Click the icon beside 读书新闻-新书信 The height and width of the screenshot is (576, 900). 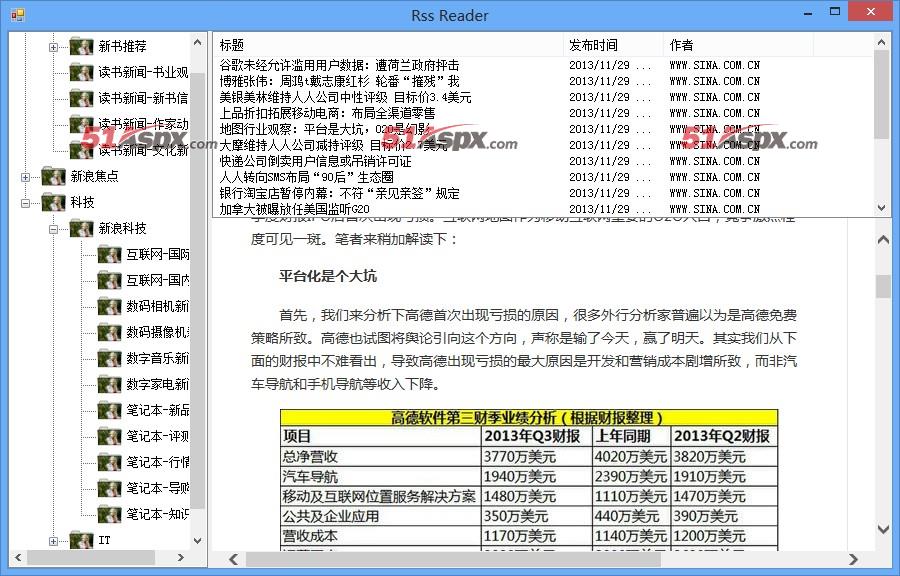pyautogui.click(x=82, y=98)
